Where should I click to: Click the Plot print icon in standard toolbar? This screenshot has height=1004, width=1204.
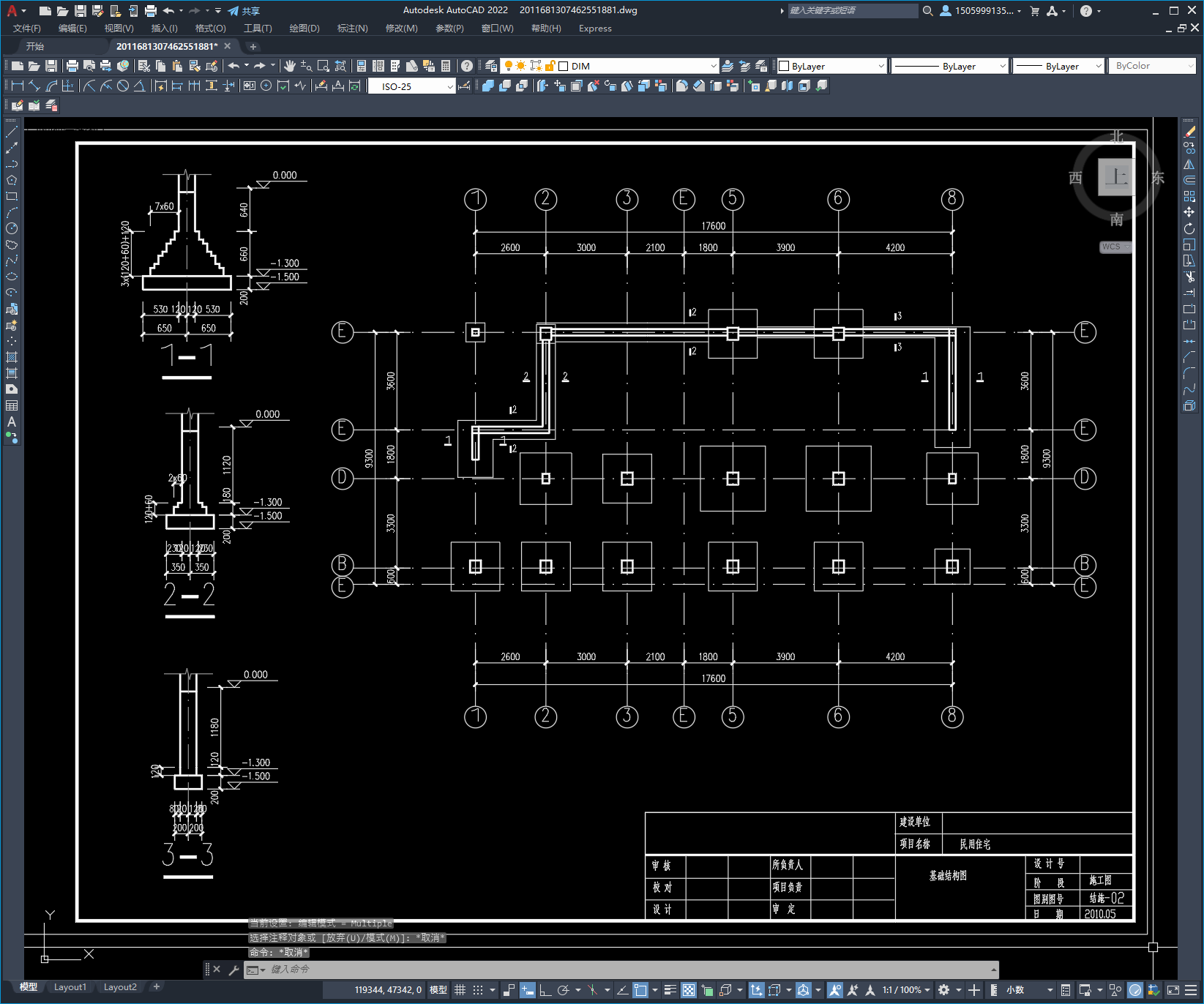[x=72, y=66]
